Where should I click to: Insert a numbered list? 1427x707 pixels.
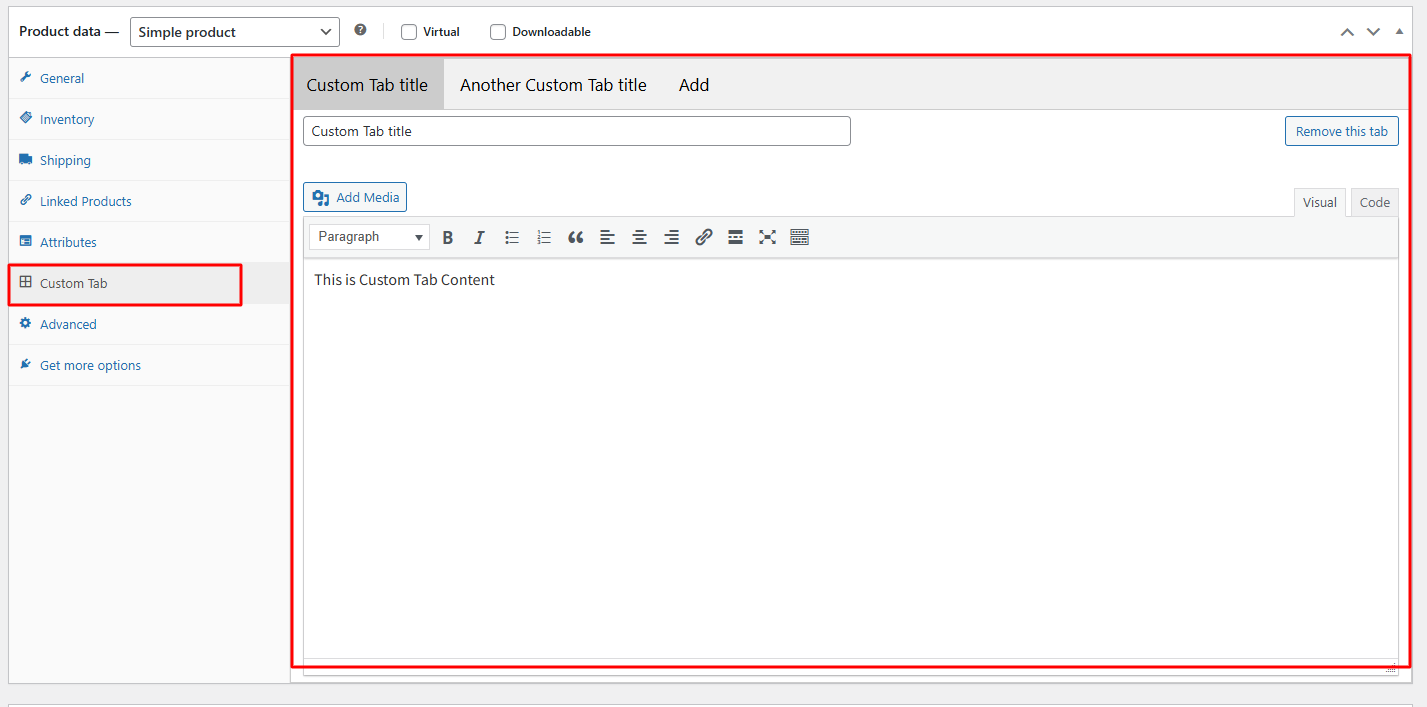(544, 237)
